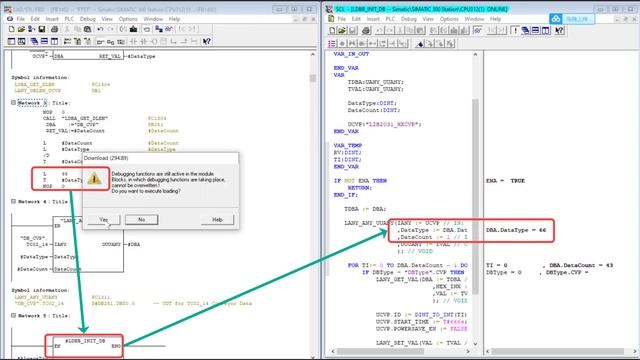Image resolution: width=640 pixels, height=360 pixels.
Task: Open Window menu in SCL window
Action: [474, 19]
